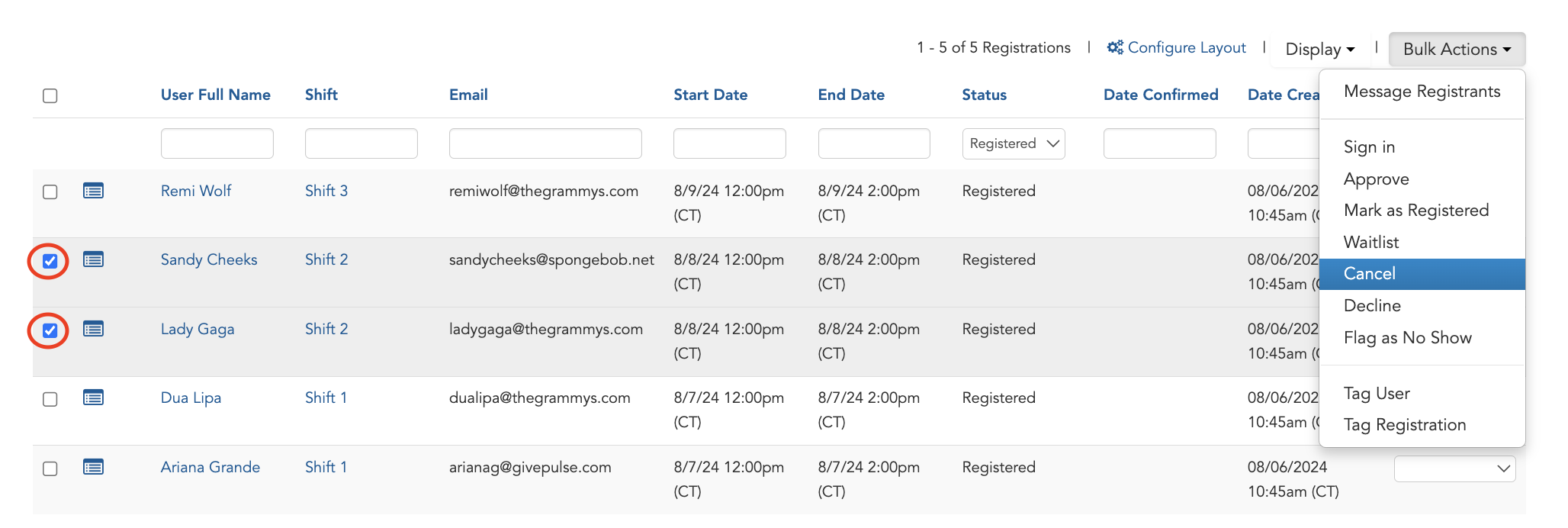Screen dimensions: 1568x528
Task: Open Shift 2 link in Lady Gaga row
Action: click(326, 329)
